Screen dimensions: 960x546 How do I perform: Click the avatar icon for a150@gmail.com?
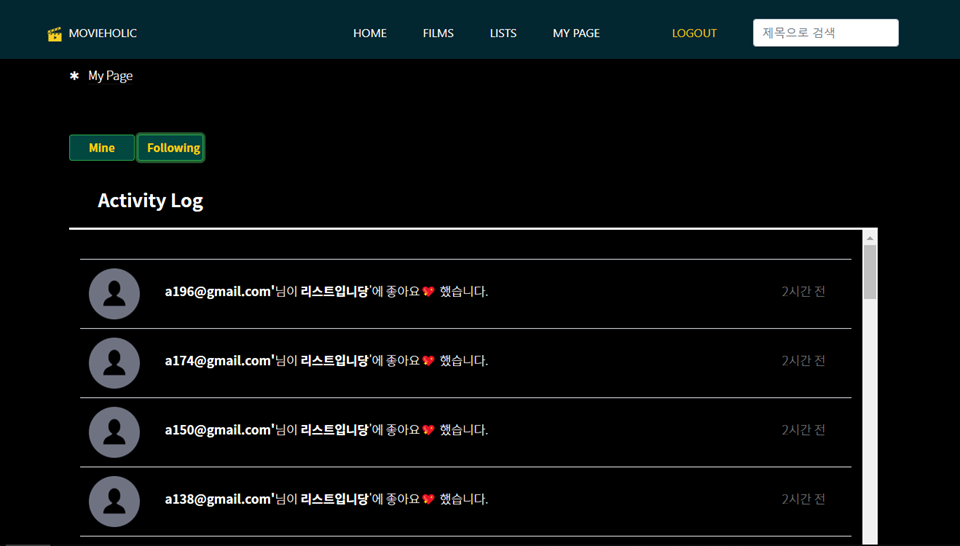(x=114, y=432)
